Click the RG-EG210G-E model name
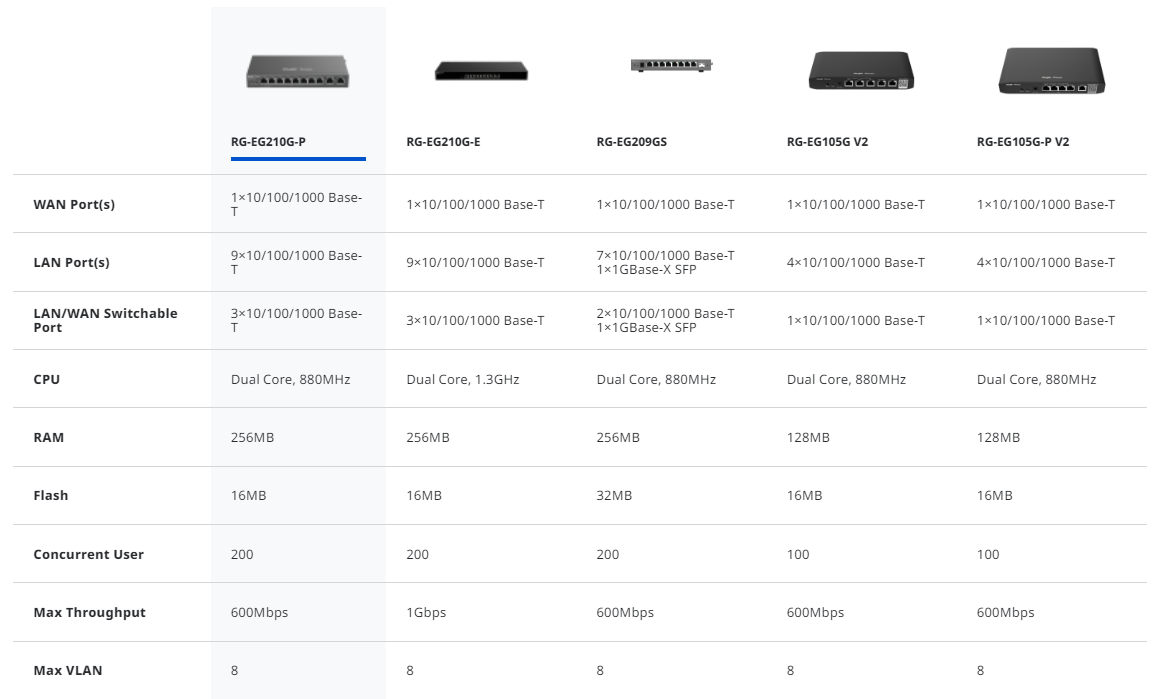1154x699 pixels. [443, 142]
